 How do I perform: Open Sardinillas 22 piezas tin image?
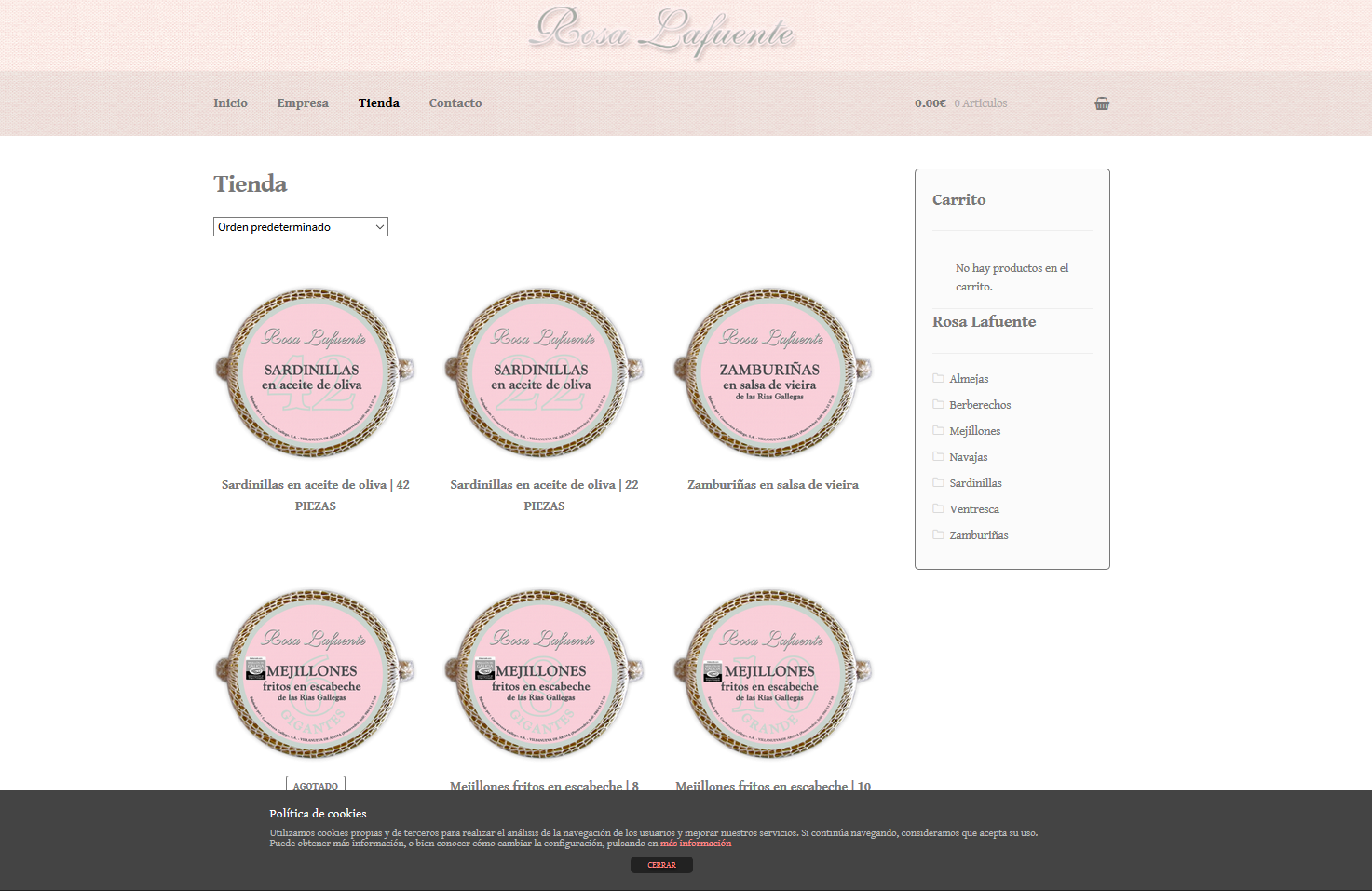544,372
